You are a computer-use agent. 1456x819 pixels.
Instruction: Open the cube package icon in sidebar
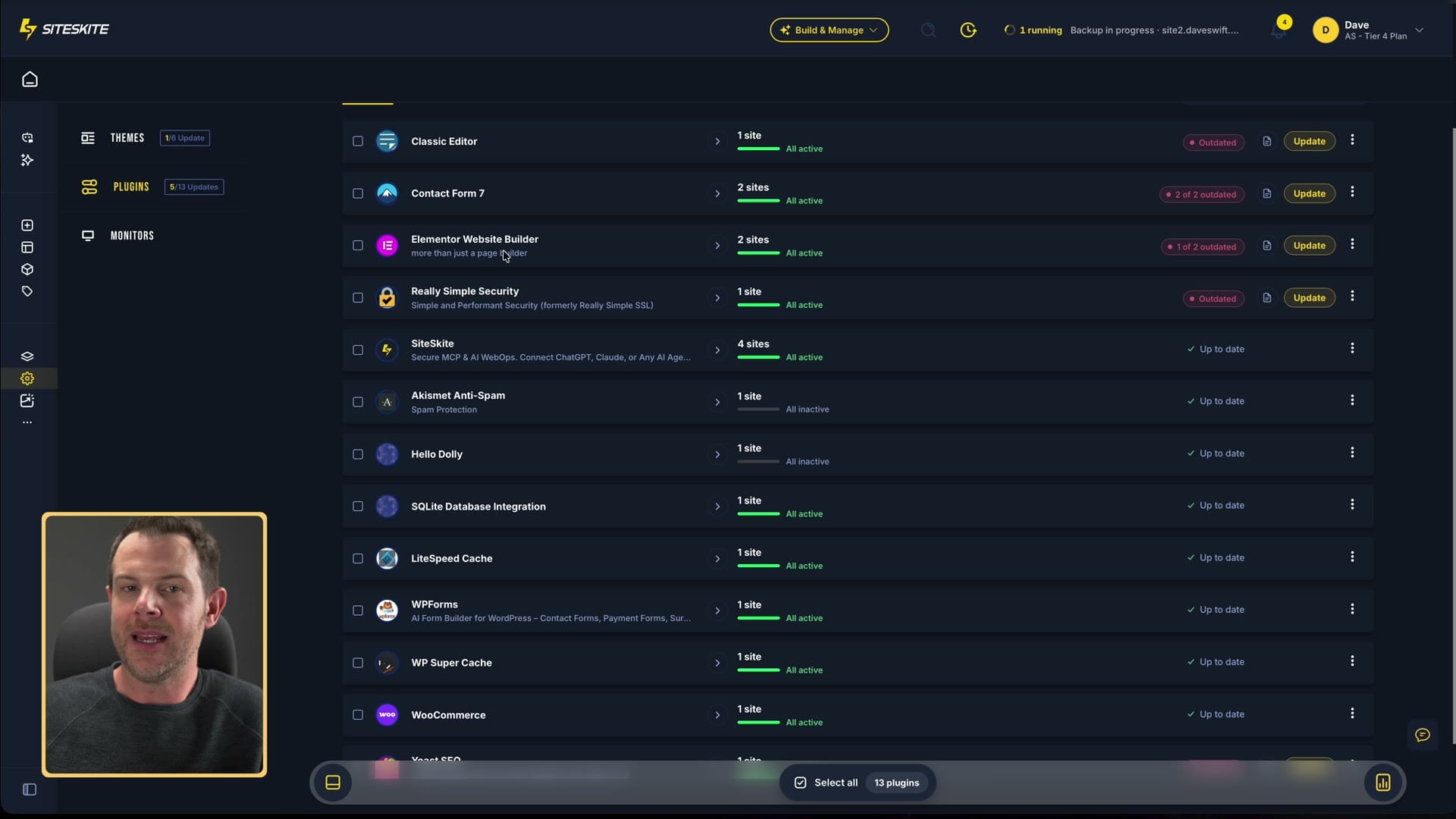tap(27, 269)
